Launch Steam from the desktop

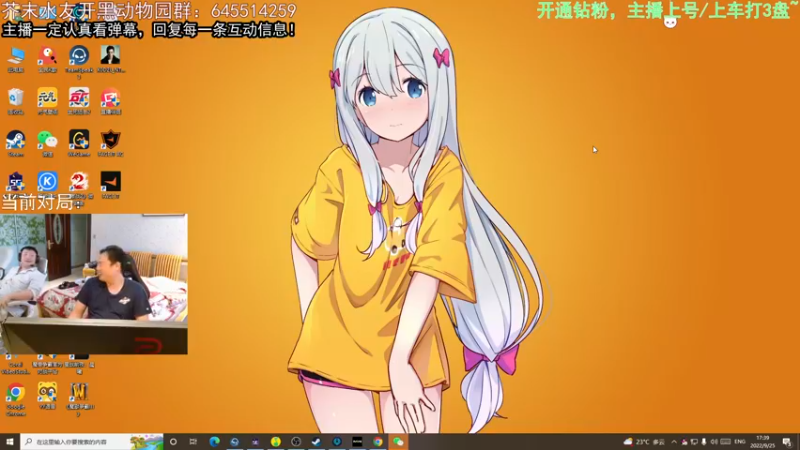pos(16,140)
